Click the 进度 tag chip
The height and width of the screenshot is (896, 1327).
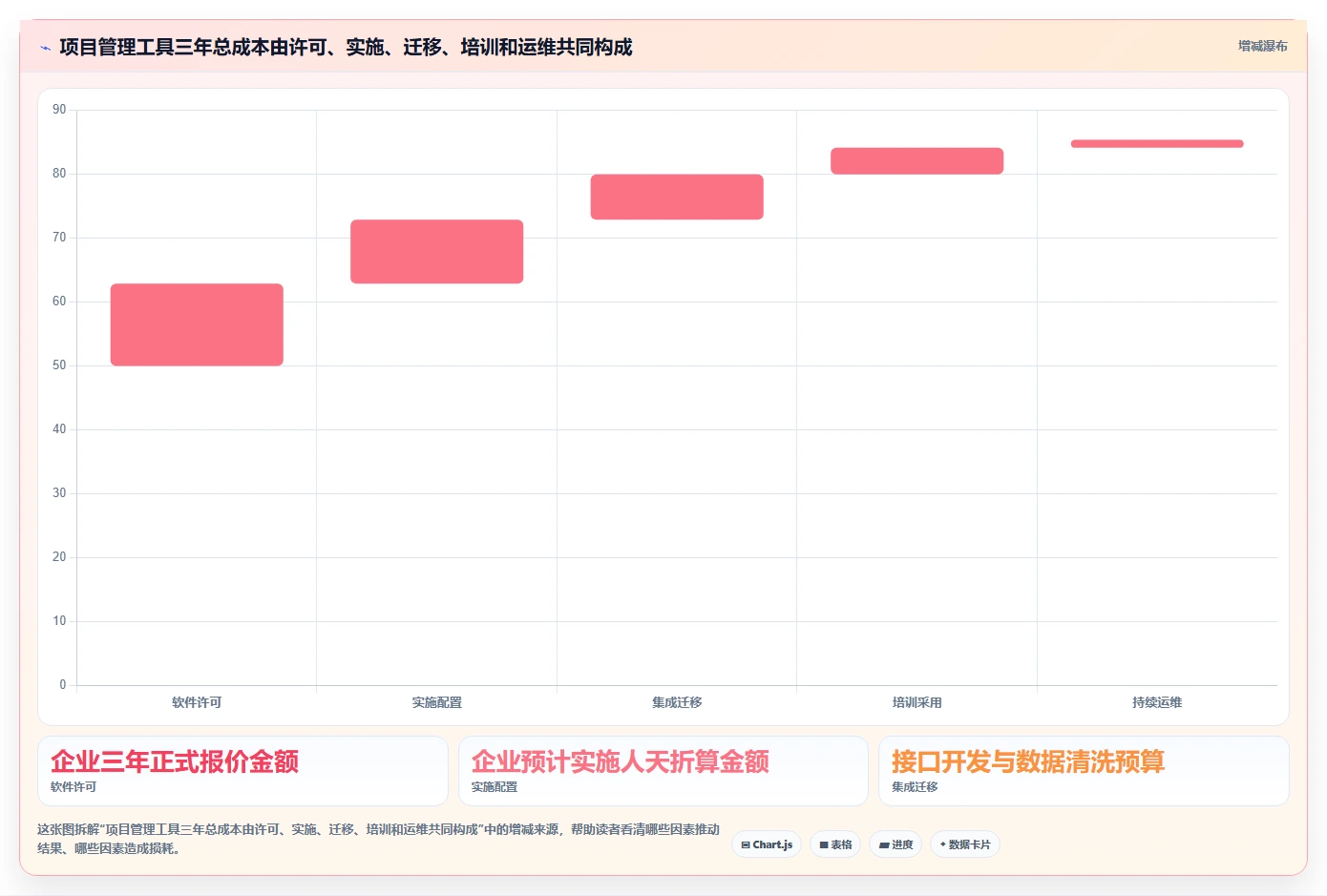point(895,844)
